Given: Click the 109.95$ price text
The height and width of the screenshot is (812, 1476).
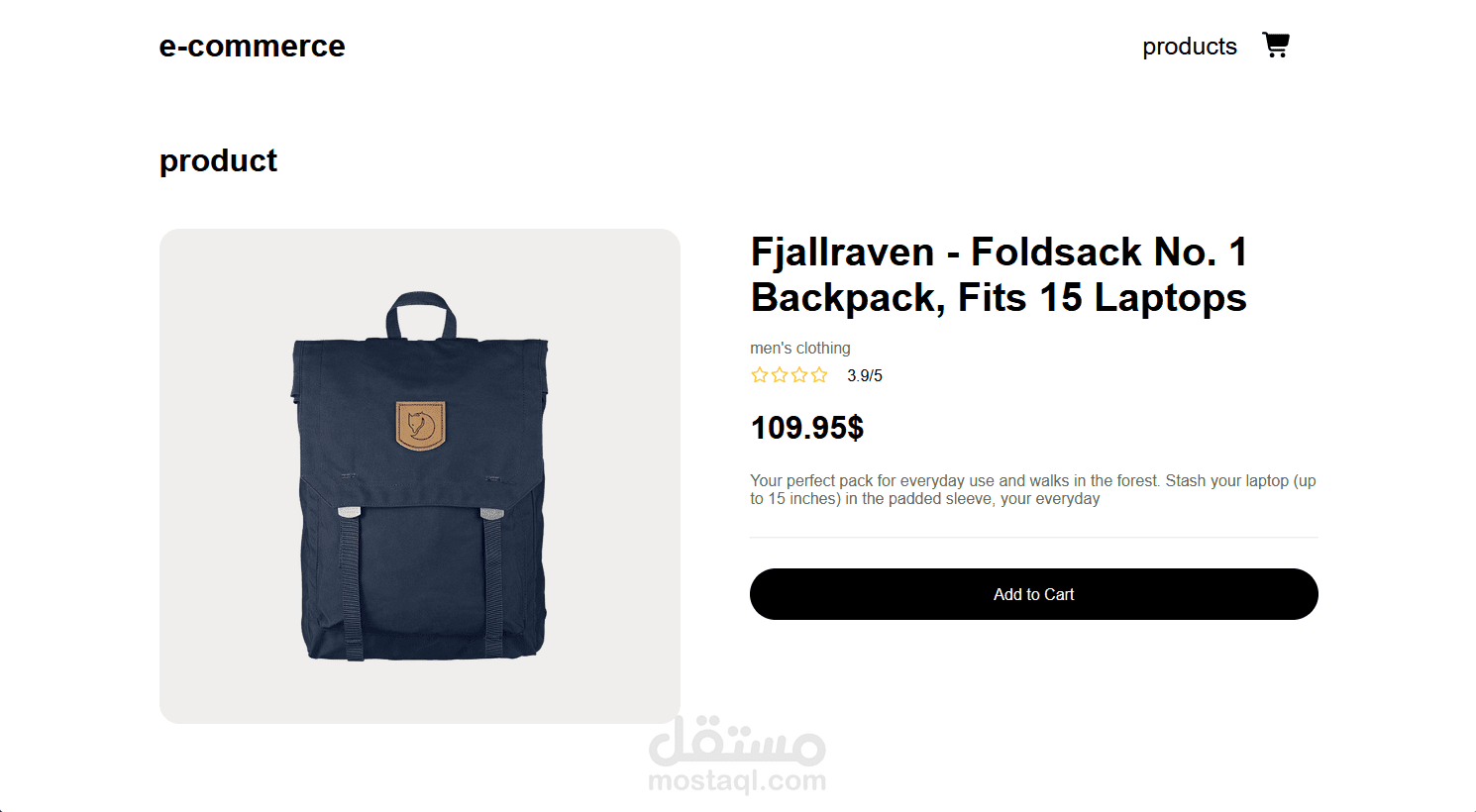Looking at the screenshot, I should click(807, 428).
